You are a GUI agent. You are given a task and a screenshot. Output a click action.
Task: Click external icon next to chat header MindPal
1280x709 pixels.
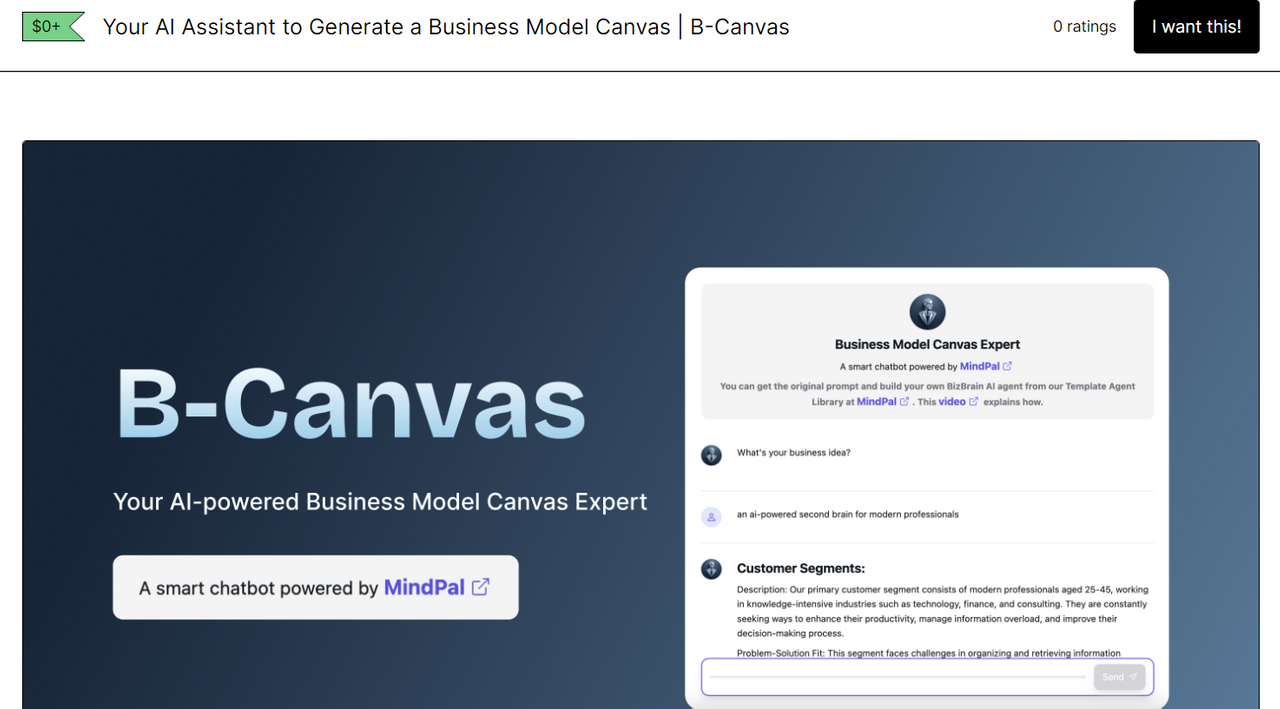pyautogui.click(x=1007, y=366)
